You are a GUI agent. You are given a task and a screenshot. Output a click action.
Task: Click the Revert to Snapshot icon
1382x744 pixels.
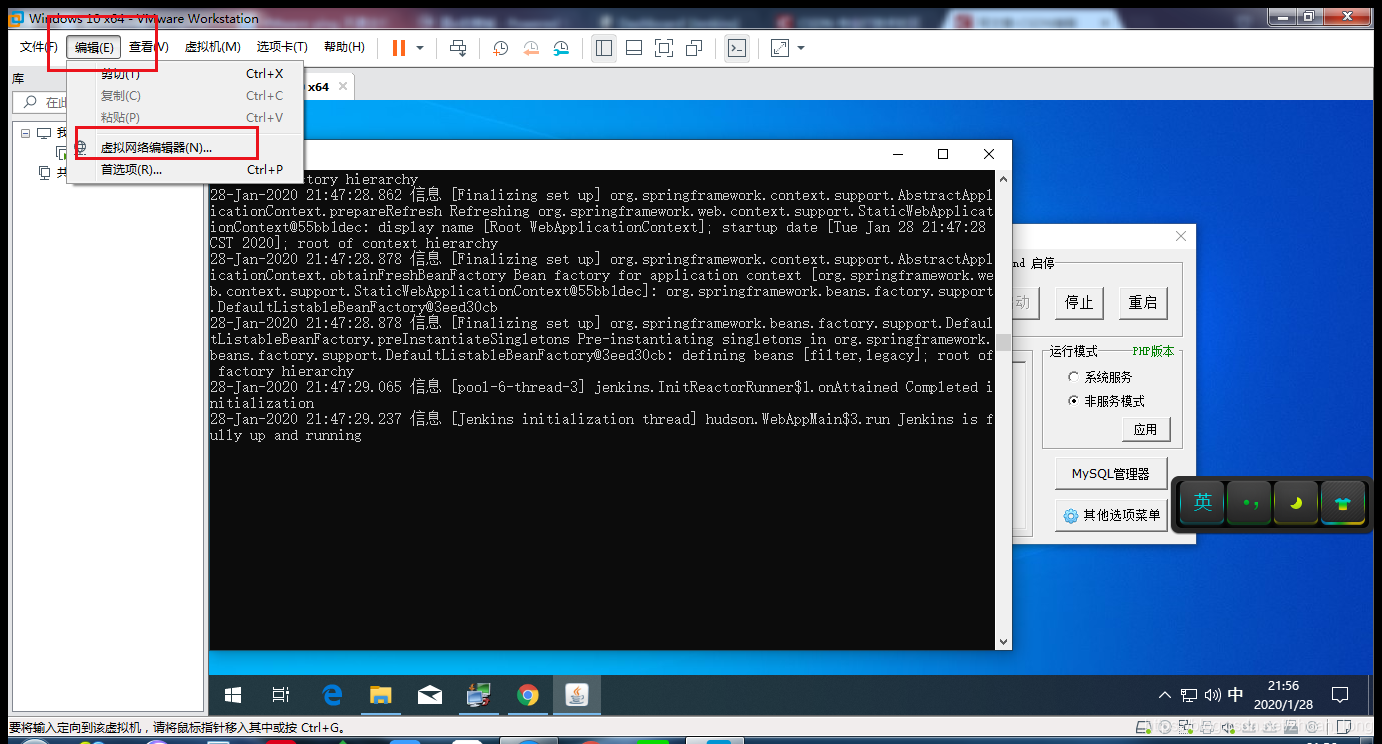click(x=530, y=48)
